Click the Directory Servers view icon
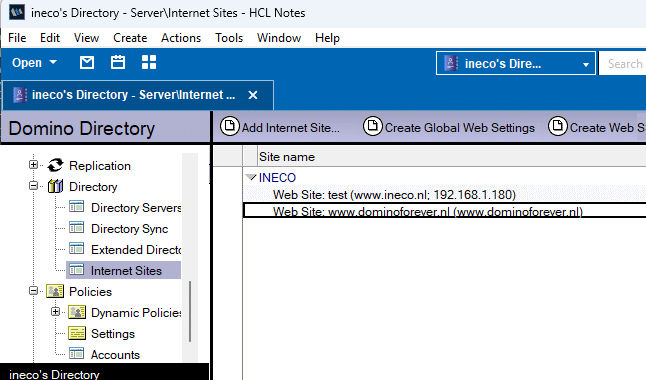646x380 pixels. coord(77,207)
